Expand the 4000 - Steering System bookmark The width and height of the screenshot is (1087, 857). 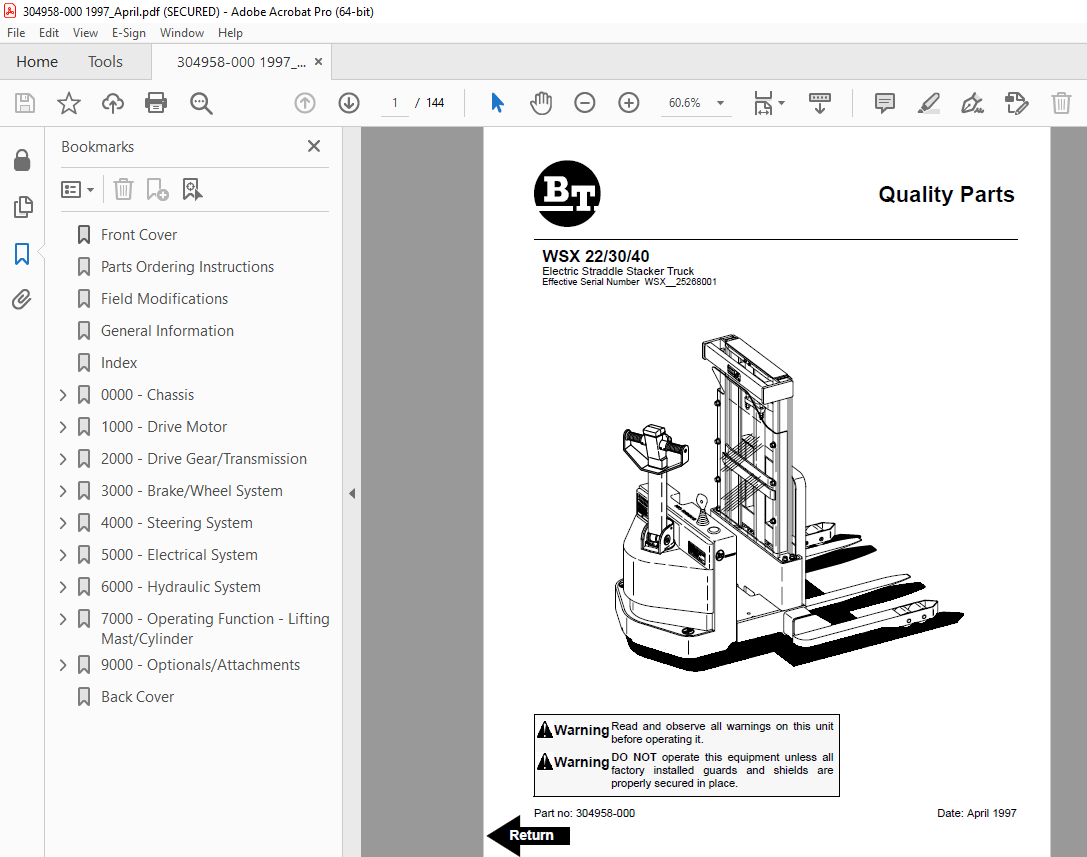(63, 523)
